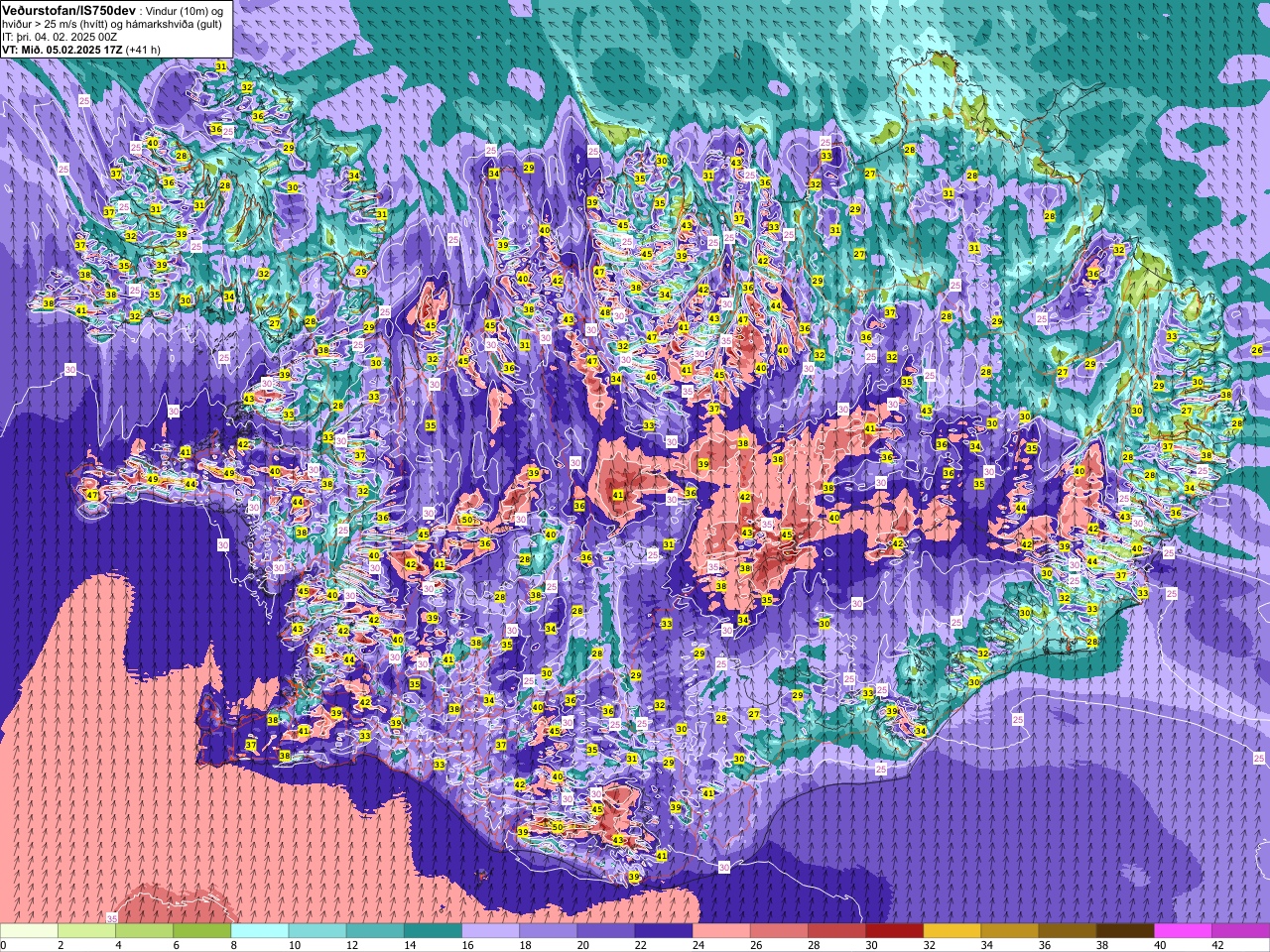Click the purple above-42 m/s legend swatch
The image size is (1270, 952).
click(1240, 931)
